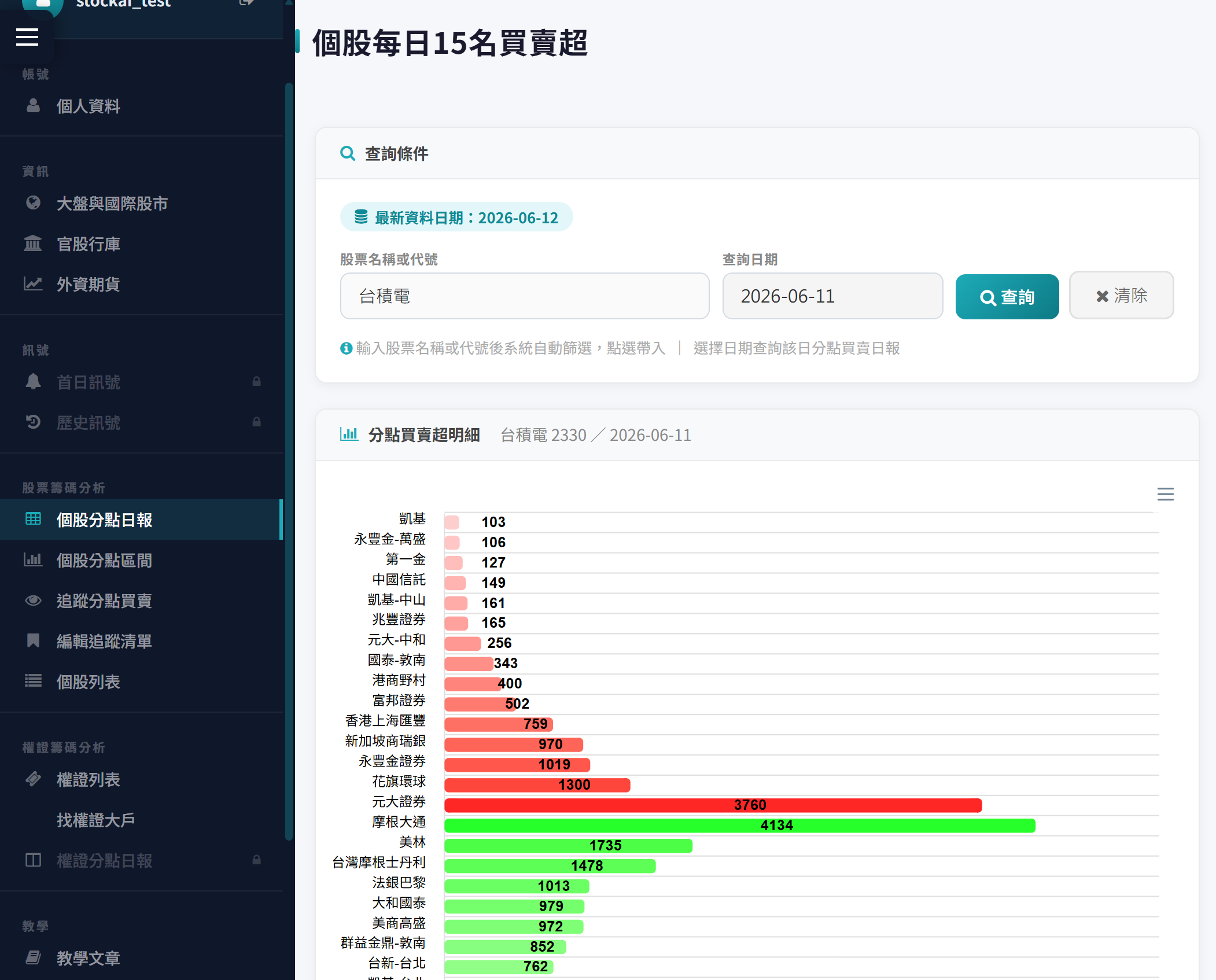Image resolution: width=1216 pixels, height=980 pixels.
Task: Click the 清除 clear button
Action: pyautogui.click(x=1121, y=295)
